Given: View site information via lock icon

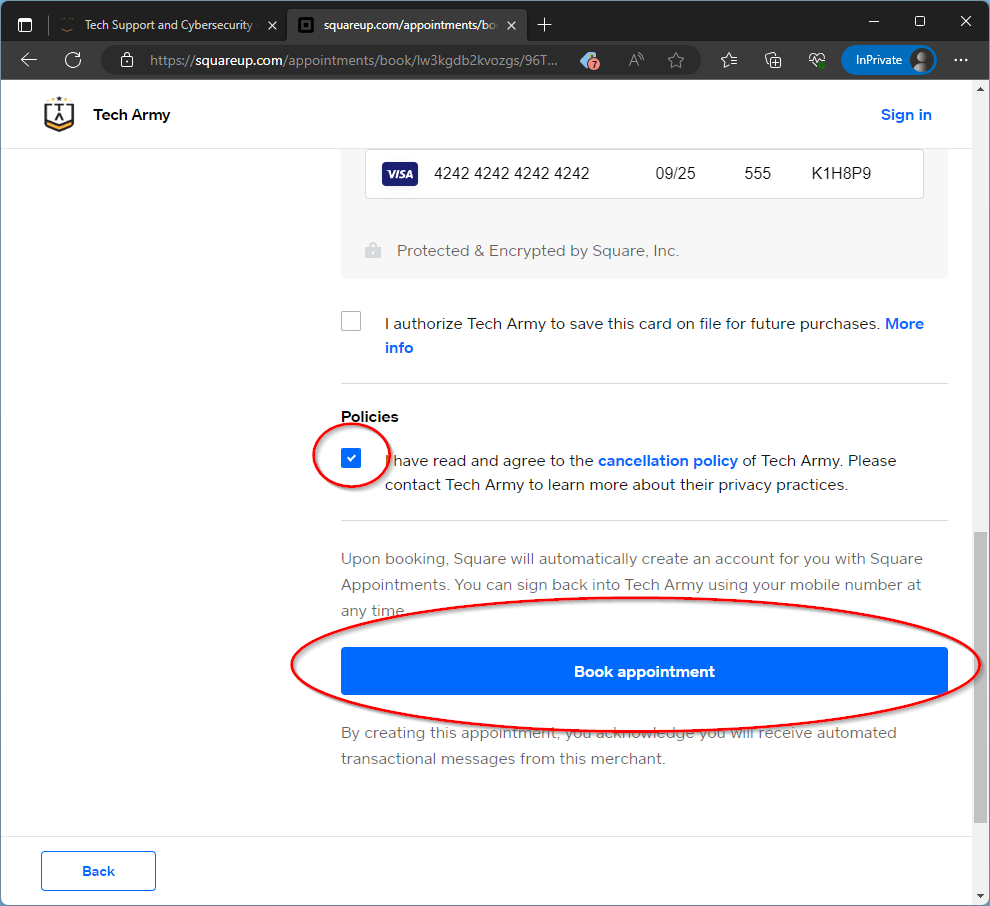Looking at the screenshot, I should point(127,60).
